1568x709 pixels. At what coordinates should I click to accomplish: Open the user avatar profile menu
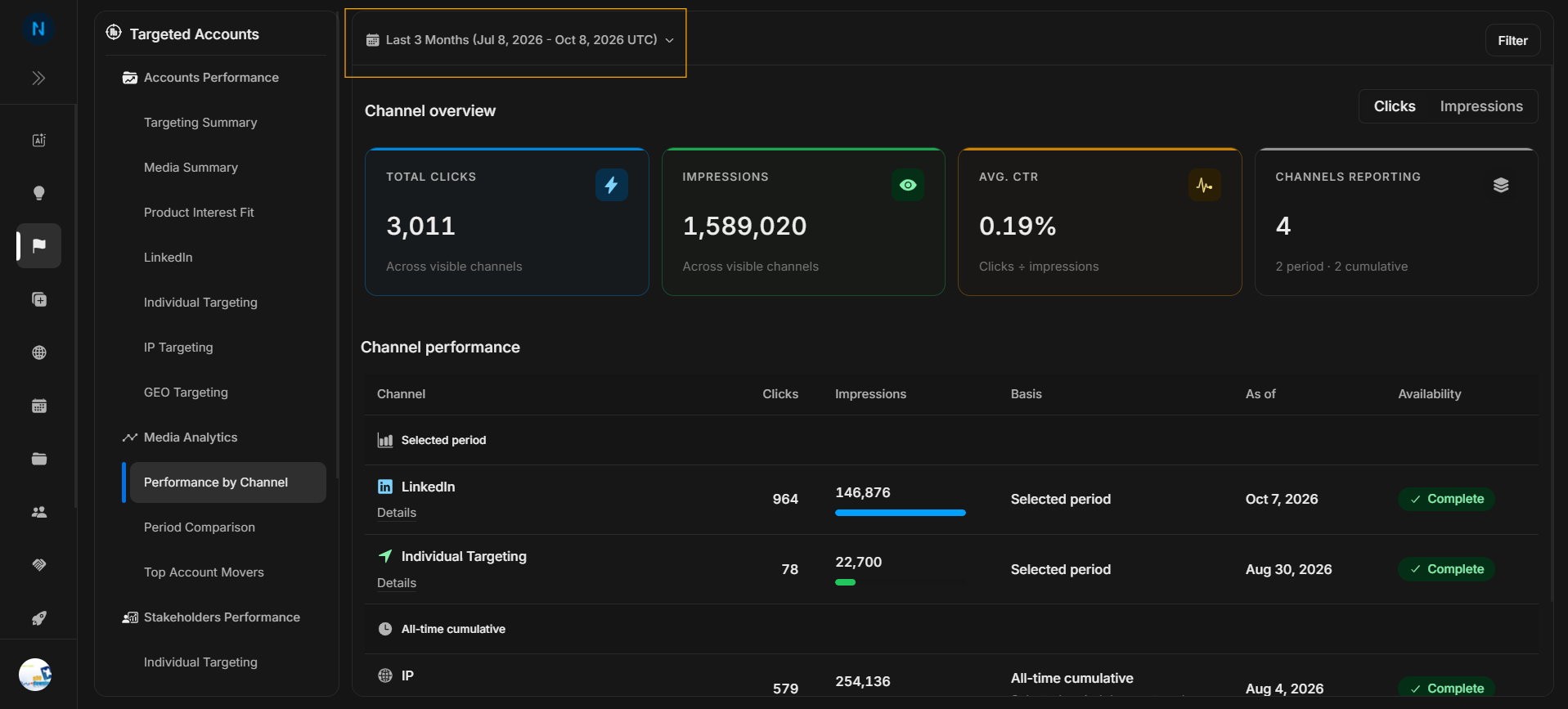click(35, 675)
